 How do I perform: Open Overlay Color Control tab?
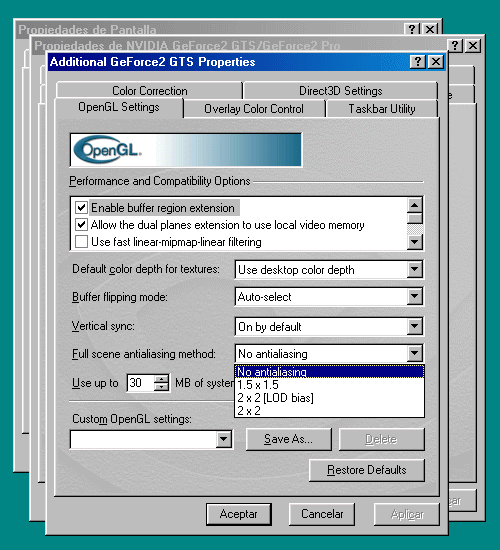point(254,109)
